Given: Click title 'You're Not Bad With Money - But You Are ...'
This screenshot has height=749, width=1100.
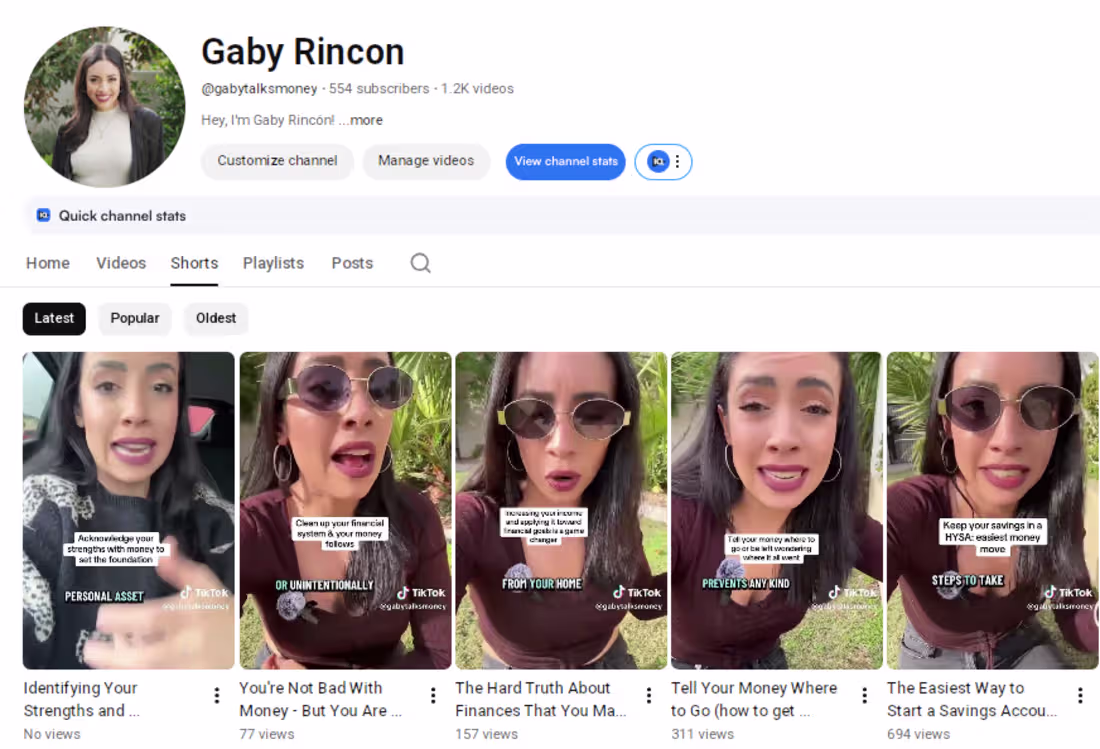Looking at the screenshot, I should click(x=321, y=699).
